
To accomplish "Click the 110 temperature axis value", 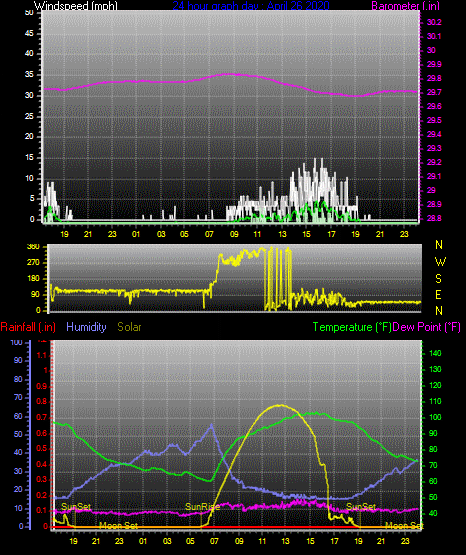I will click(x=435, y=401).
